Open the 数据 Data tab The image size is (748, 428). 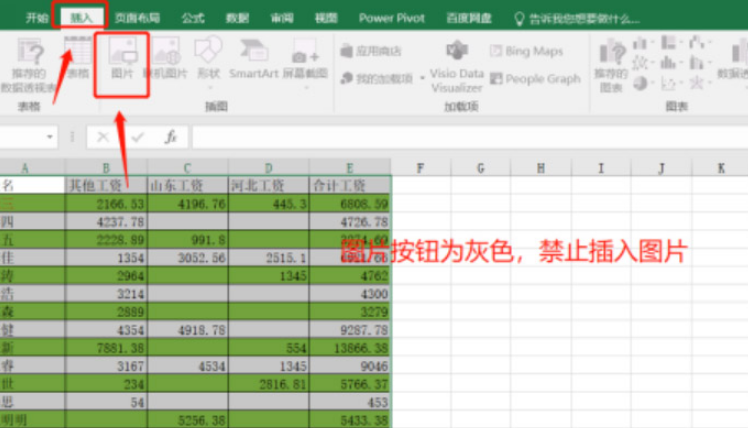pyautogui.click(x=237, y=19)
